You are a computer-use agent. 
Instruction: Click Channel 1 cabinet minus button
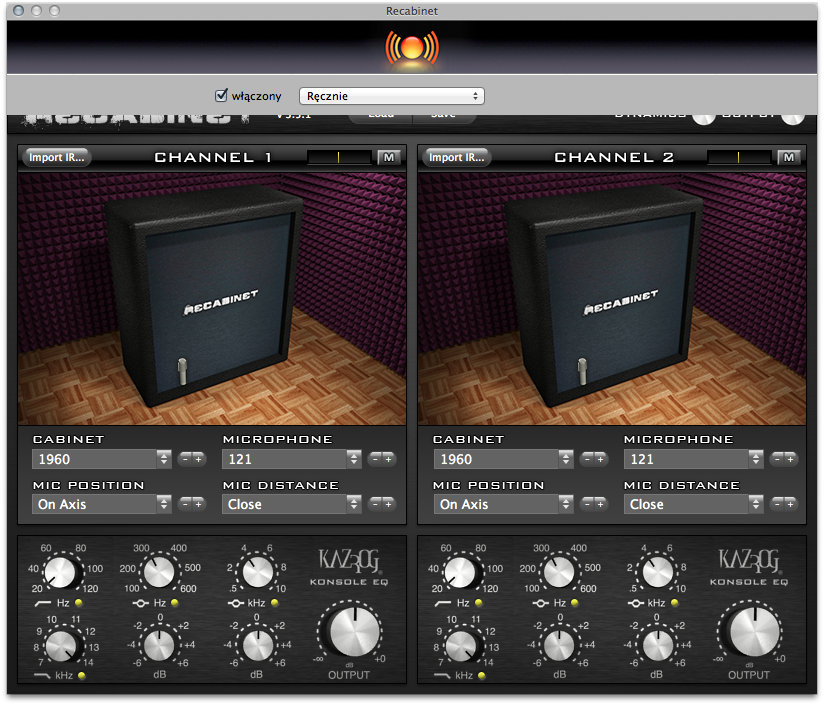[x=185, y=459]
